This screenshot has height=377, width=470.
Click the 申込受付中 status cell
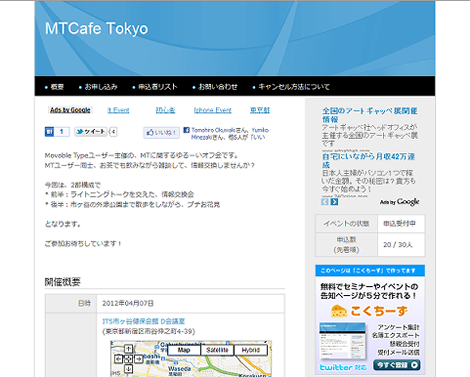click(x=401, y=224)
